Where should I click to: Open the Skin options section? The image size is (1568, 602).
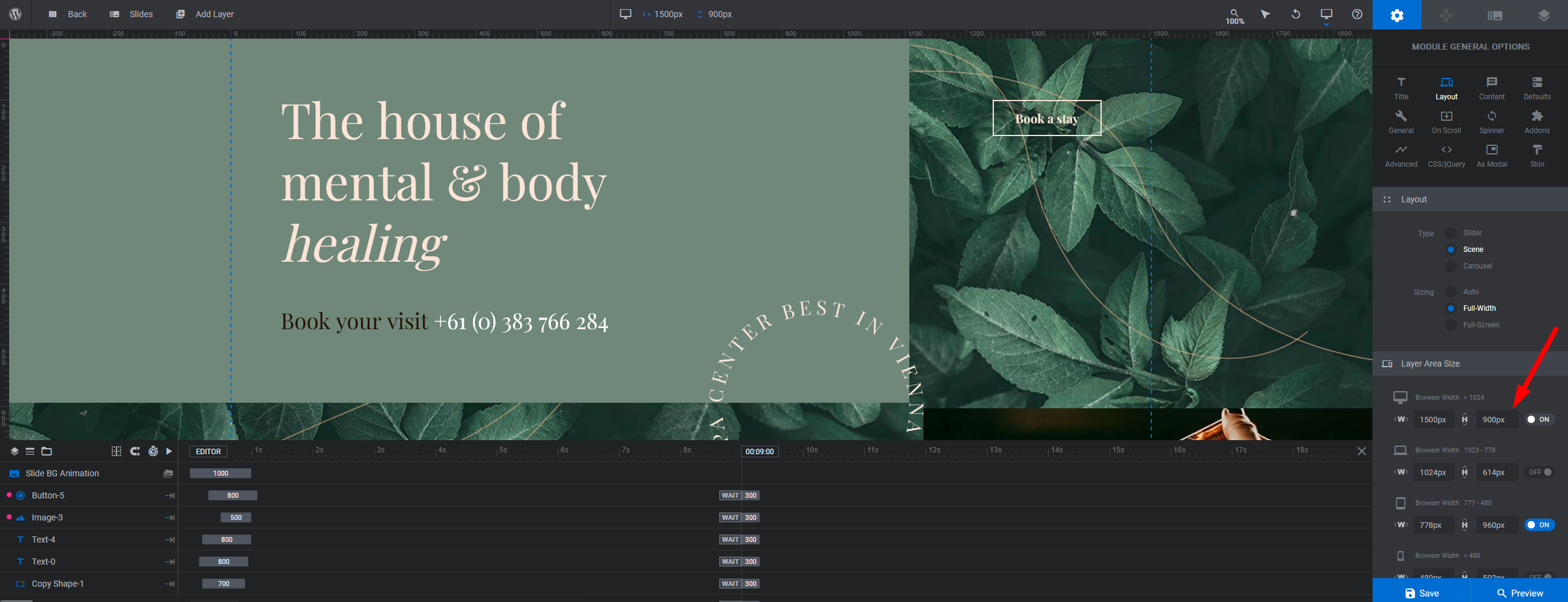1537,156
